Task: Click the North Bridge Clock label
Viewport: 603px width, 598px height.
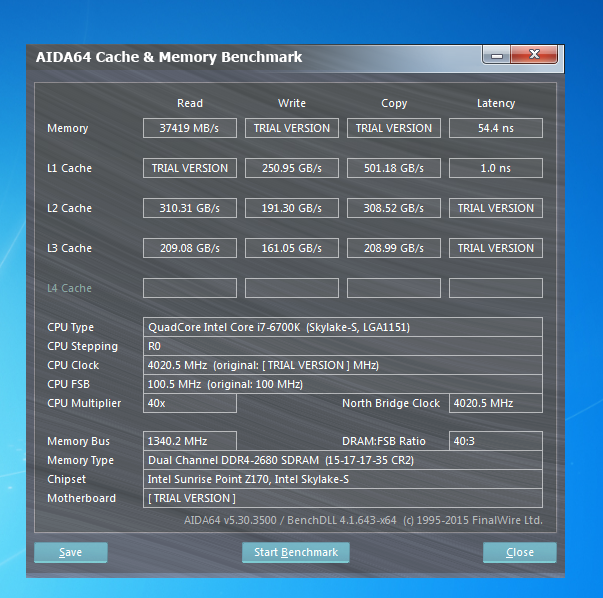Action: 391,403
